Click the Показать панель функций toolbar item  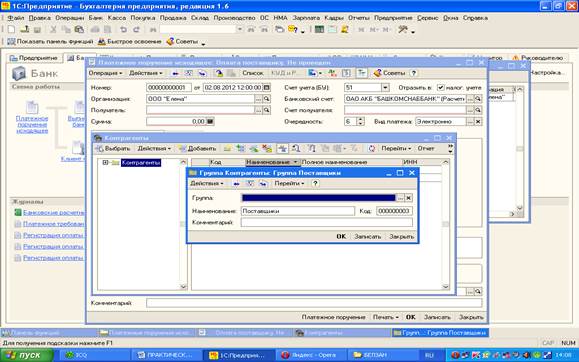point(50,42)
